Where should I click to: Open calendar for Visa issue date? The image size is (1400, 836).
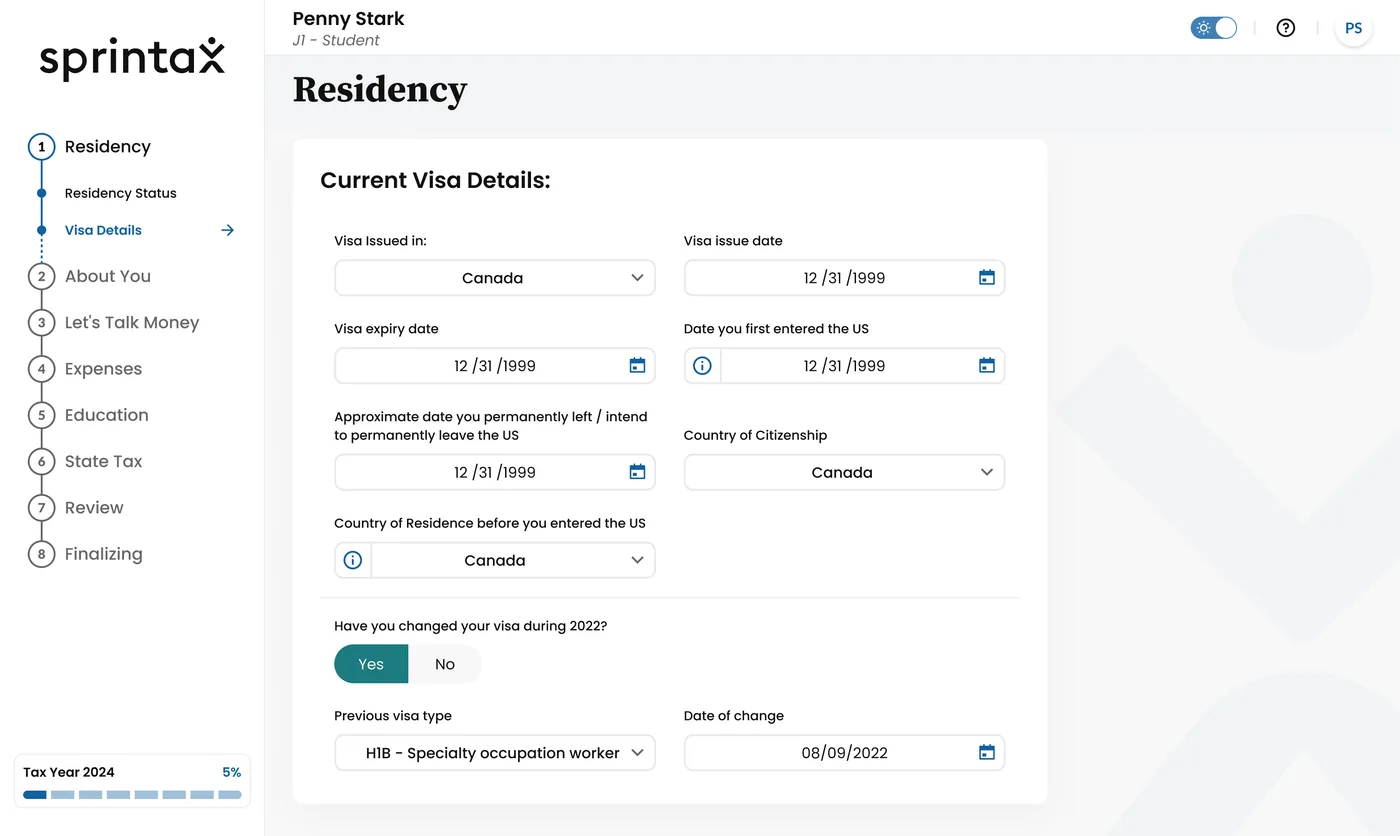[x=987, y=278]
